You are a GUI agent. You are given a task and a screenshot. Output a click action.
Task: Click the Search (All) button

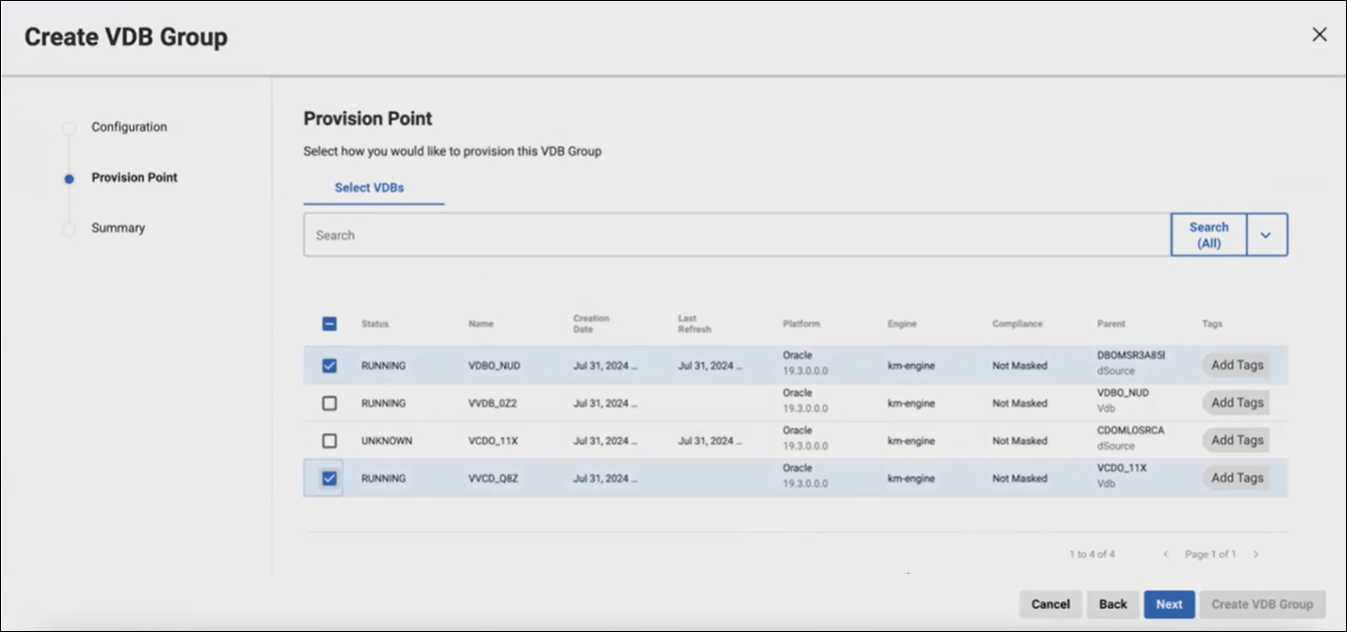pos(1208,235)
